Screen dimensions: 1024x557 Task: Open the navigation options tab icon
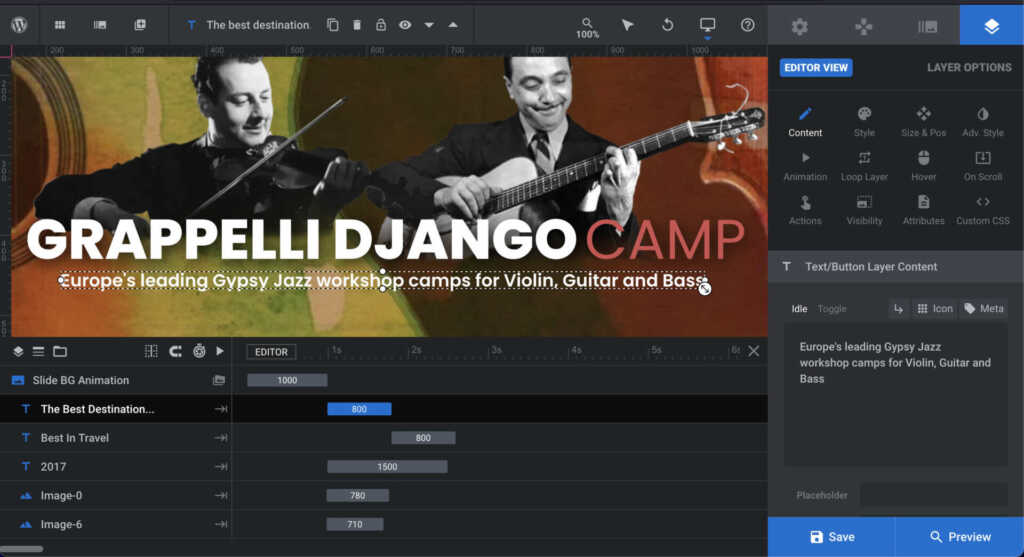[863, 26]
